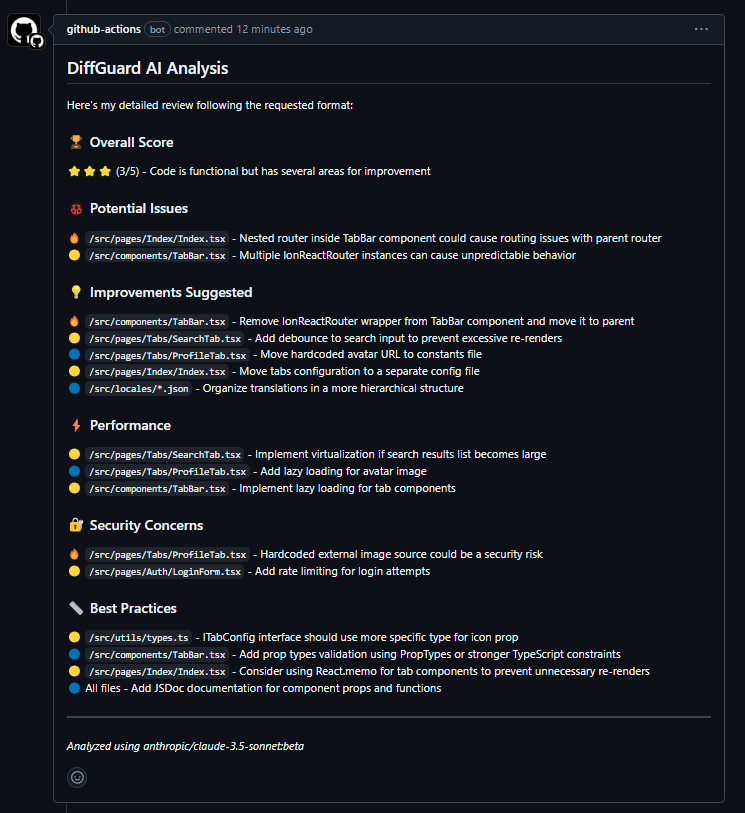Click the github-actions avatar icon
The image size is (745, 813).
25,31
